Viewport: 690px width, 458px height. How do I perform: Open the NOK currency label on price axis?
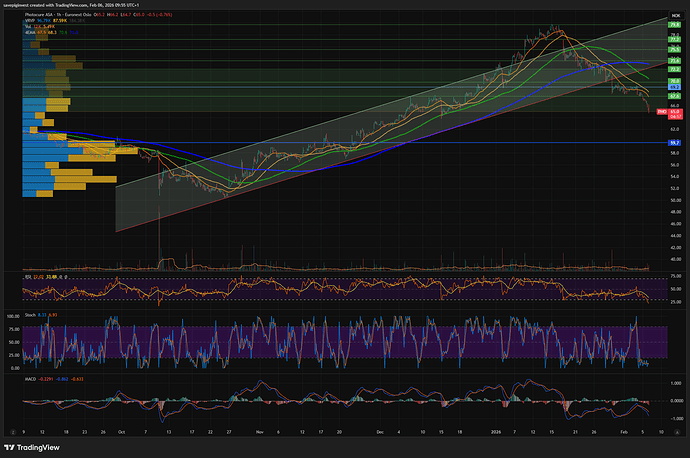(x=675, y=15)
